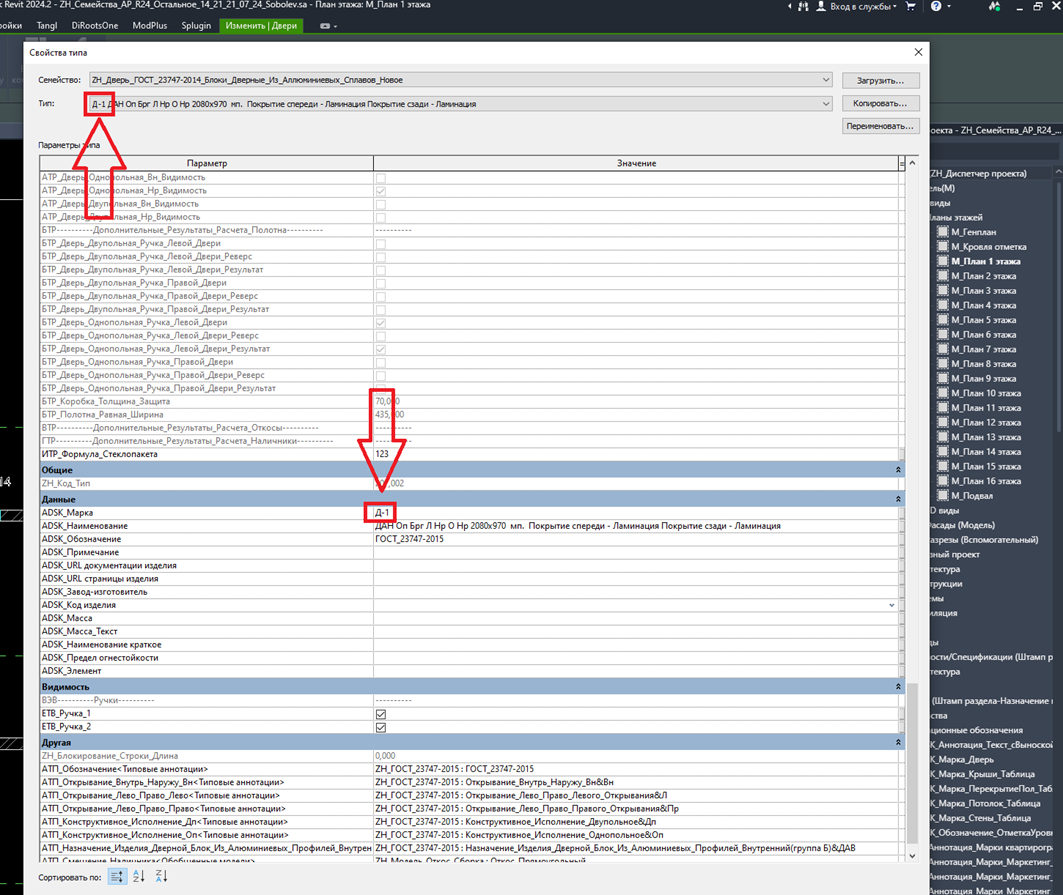Image resolution: width=1063 pixels, height=895 pixels.
Task: Open the dropdown arrow beside the help icon
Action: tap(948, 6)
